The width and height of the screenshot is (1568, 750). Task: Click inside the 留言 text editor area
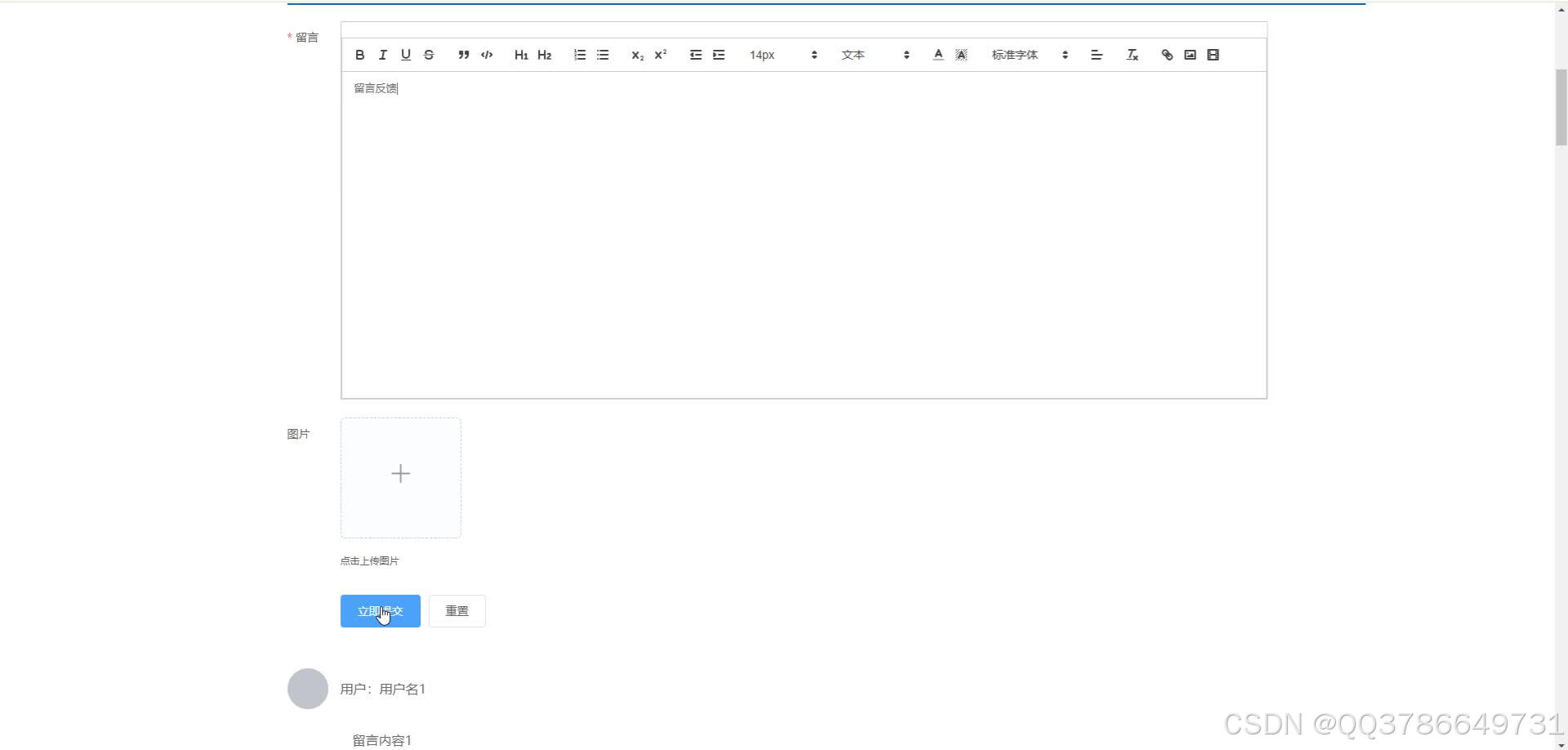point(804,235)
